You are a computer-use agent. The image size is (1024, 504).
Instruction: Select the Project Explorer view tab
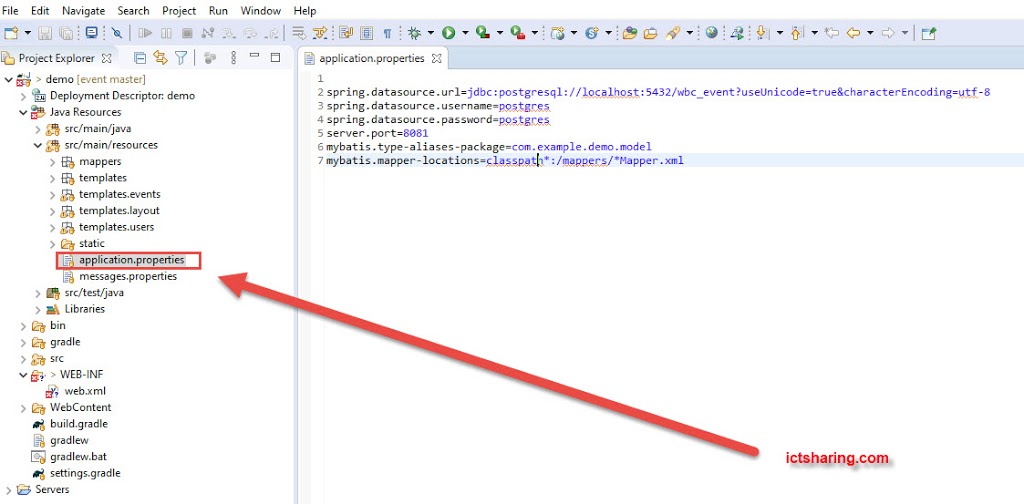pyautogui.click(x=57, y=58)
